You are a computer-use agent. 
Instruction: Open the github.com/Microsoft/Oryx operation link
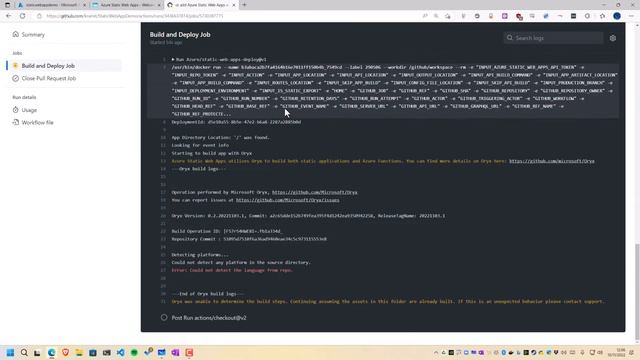tap(314, 192)
